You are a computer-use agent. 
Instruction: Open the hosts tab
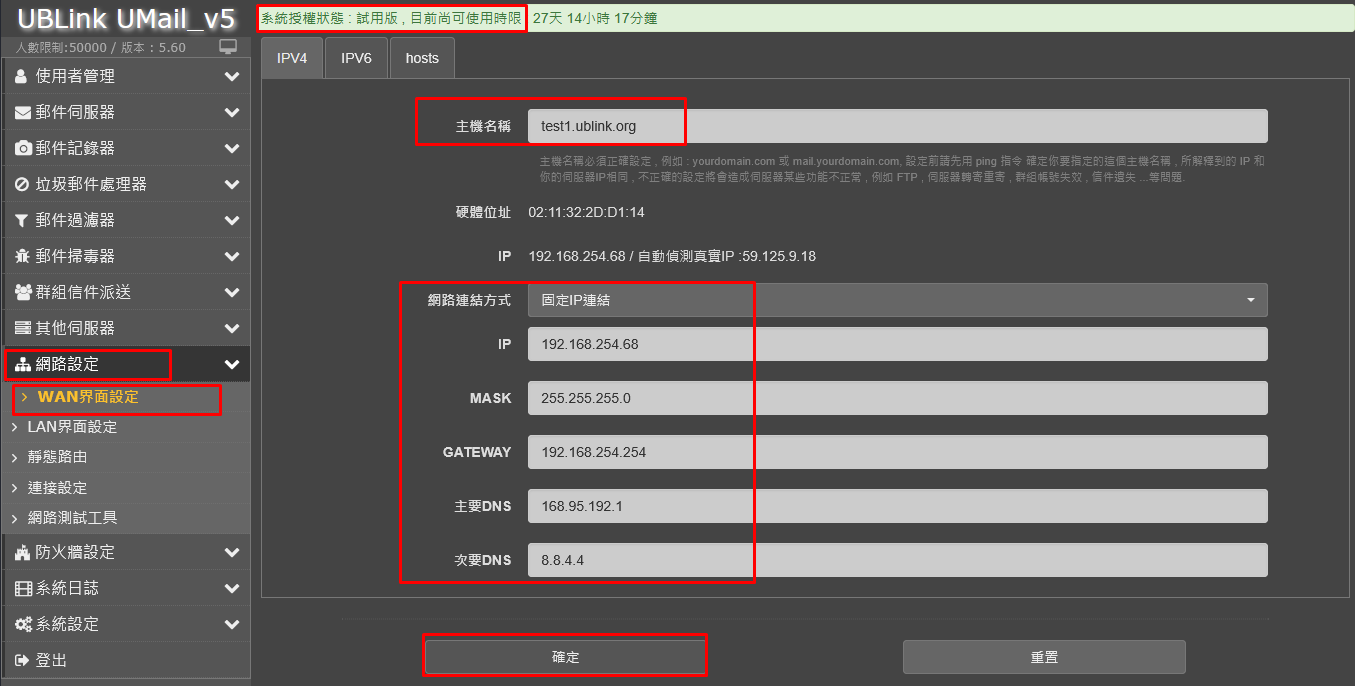(x=422, y=58)
